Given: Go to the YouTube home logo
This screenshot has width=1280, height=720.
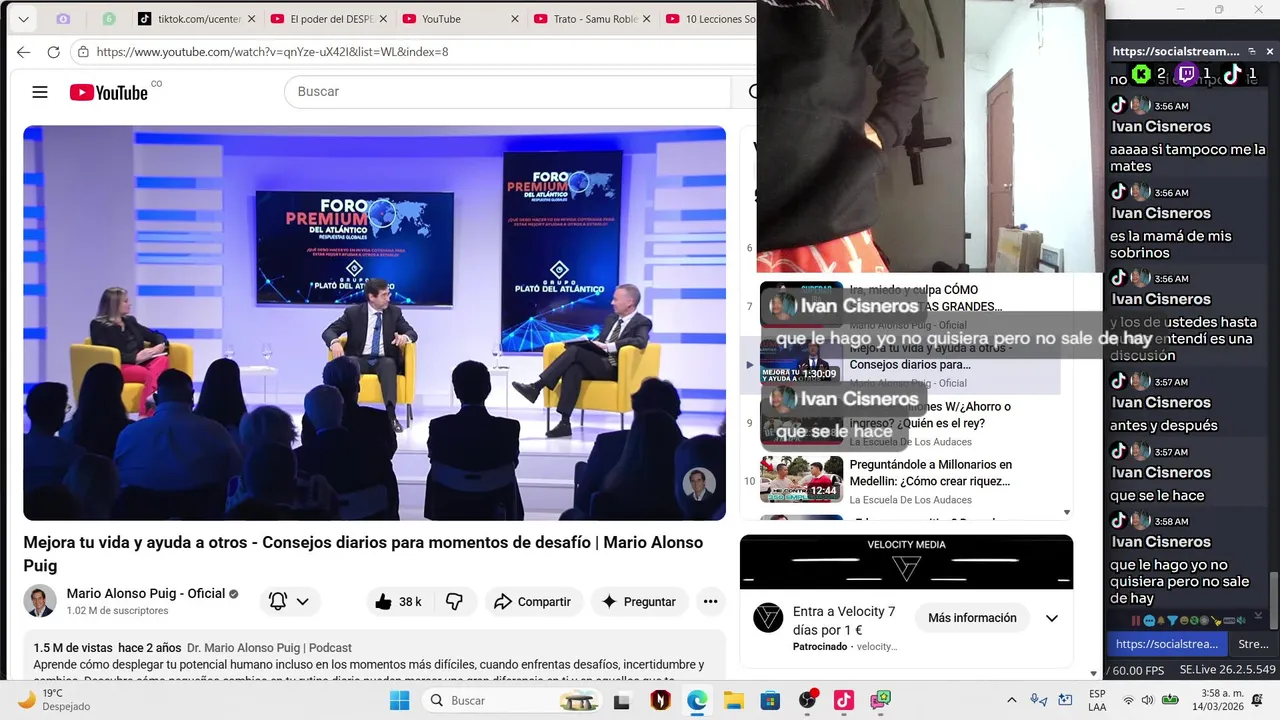Looking at the screenshot, I should (109, 92).
